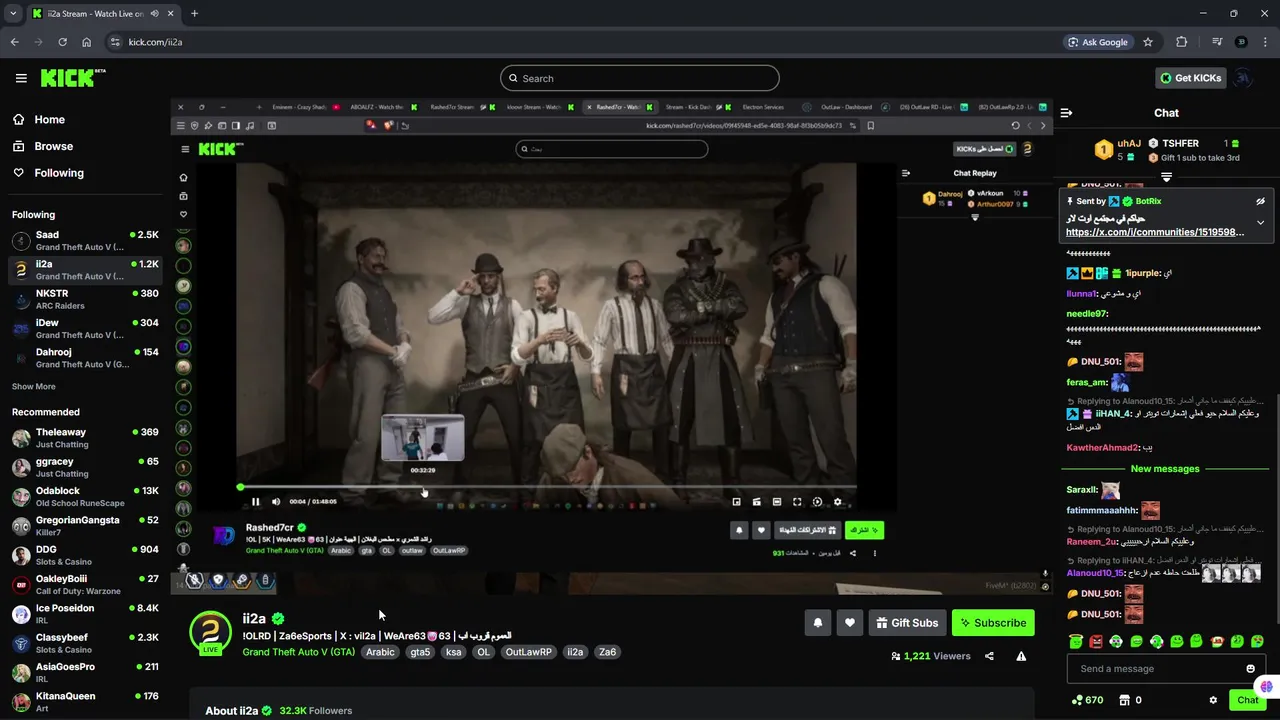Expand Show more under Following
The width and height of the screenshot is (1280, 720).
click(x=33, y=386)
